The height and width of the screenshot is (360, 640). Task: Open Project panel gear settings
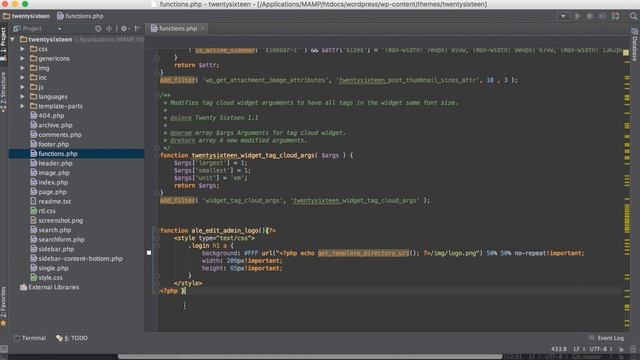(x=124, y=29)
